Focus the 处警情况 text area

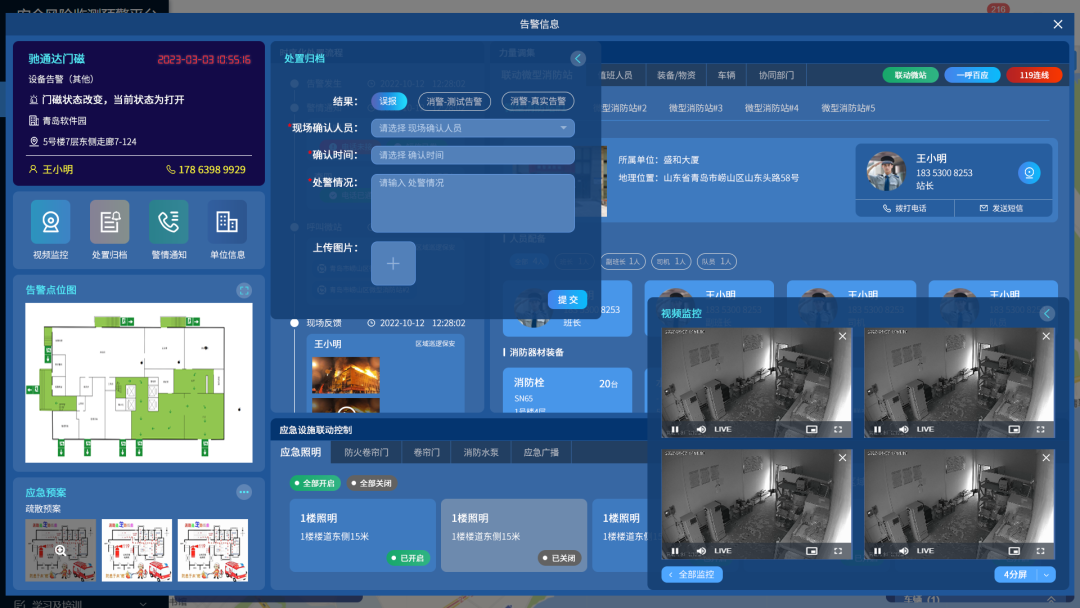(472, 203)
